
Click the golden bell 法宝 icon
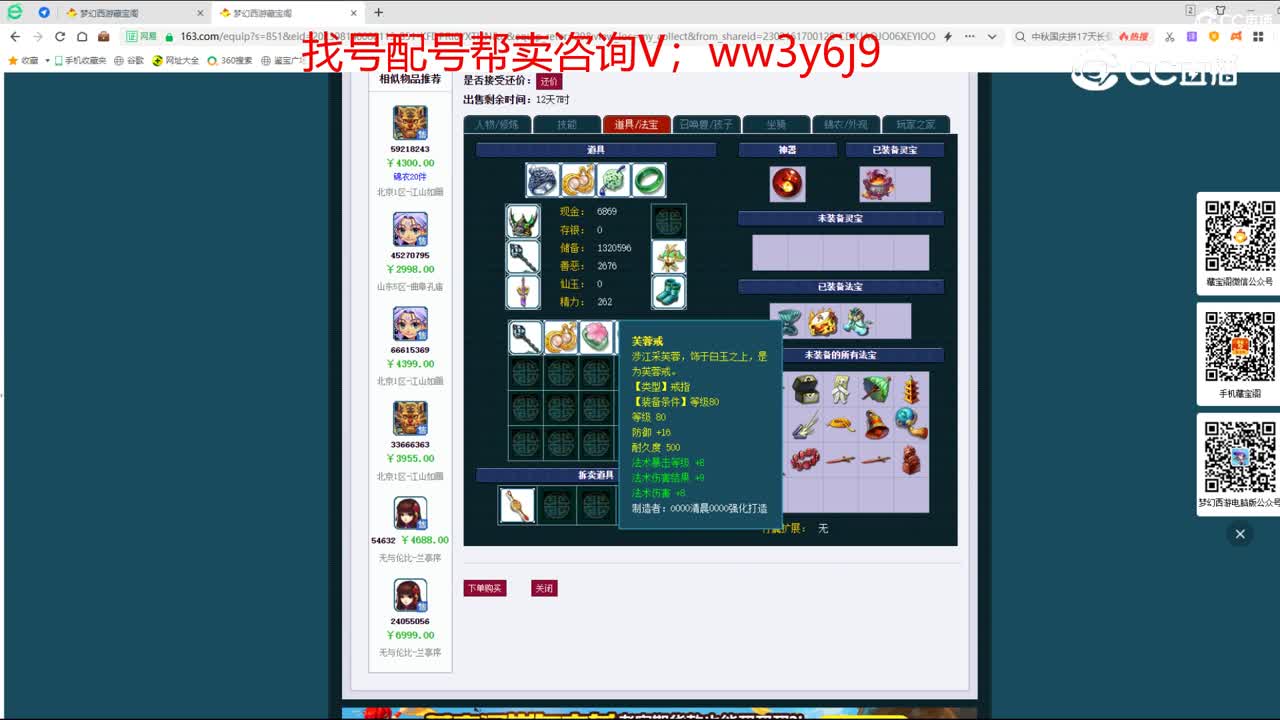876,425
